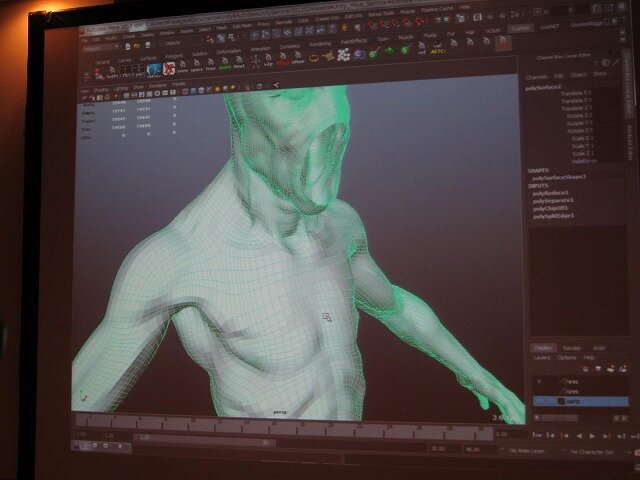Click play forwards button
This screenshot has height=480, width=640.
[x=592, y=436]
